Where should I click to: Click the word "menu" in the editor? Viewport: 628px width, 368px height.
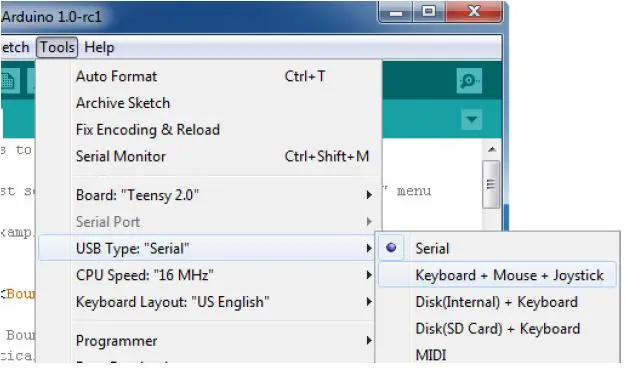point(414,191)
